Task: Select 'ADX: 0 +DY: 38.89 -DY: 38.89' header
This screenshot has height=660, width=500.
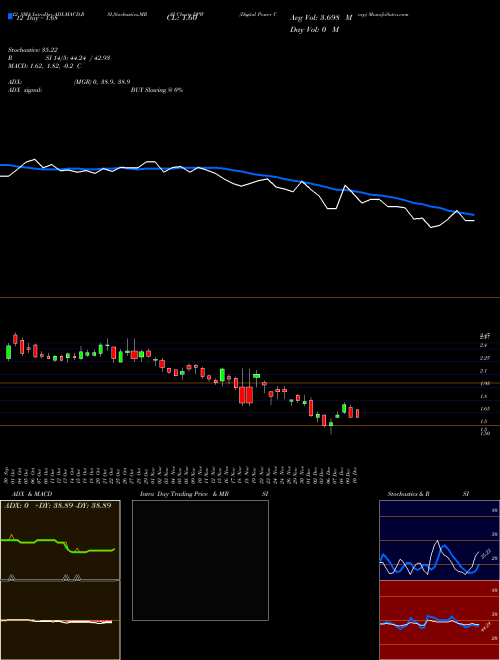Action: [x=58, y=506]
